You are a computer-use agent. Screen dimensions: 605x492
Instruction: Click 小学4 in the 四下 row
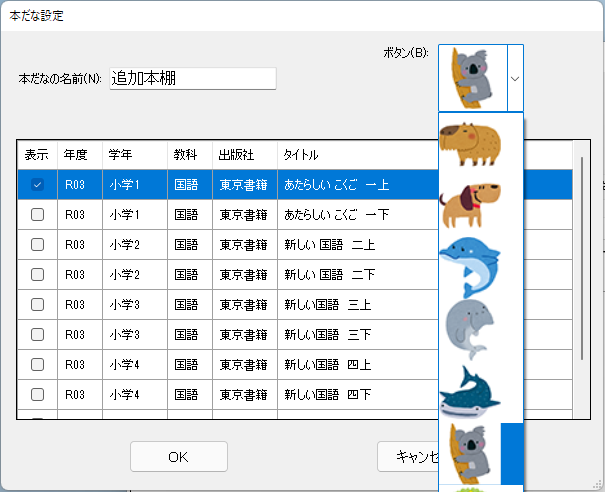[124, 395]
